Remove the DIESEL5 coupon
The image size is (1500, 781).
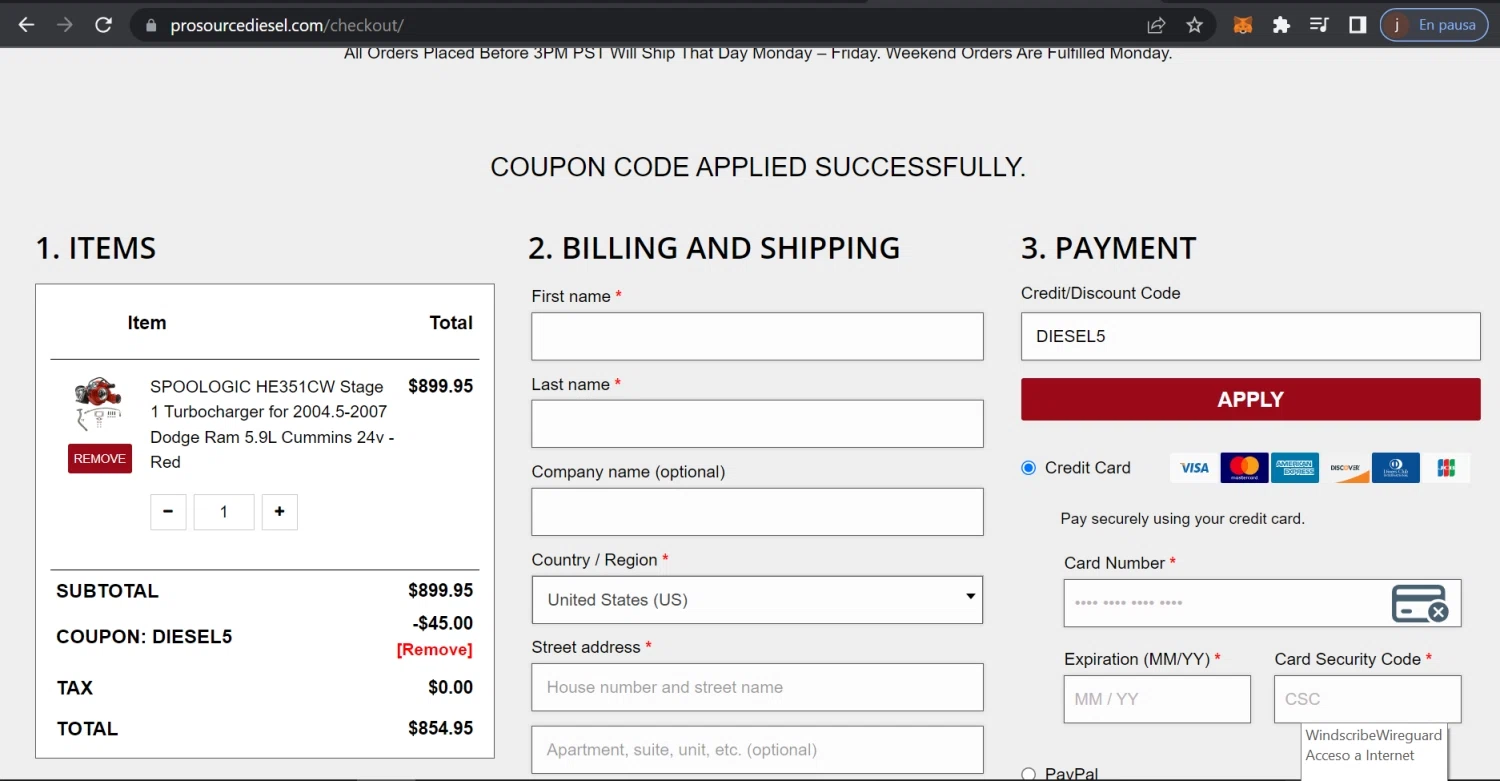point(434,650)
